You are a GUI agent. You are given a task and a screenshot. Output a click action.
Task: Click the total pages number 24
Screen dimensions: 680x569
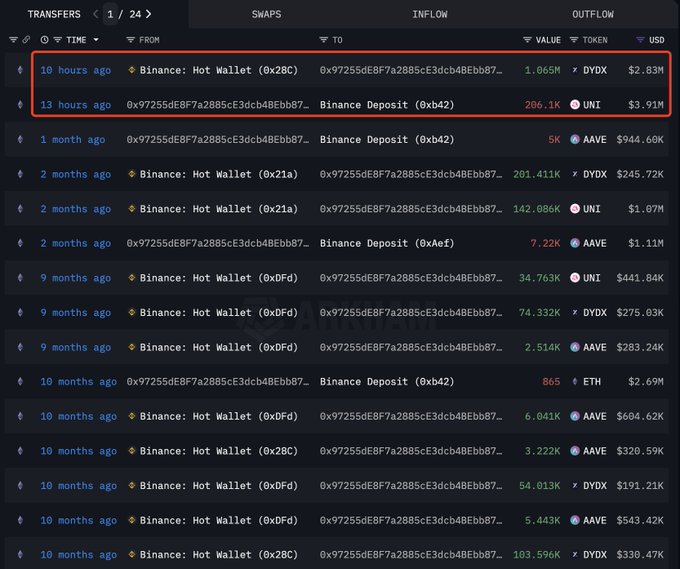(135, 14)
